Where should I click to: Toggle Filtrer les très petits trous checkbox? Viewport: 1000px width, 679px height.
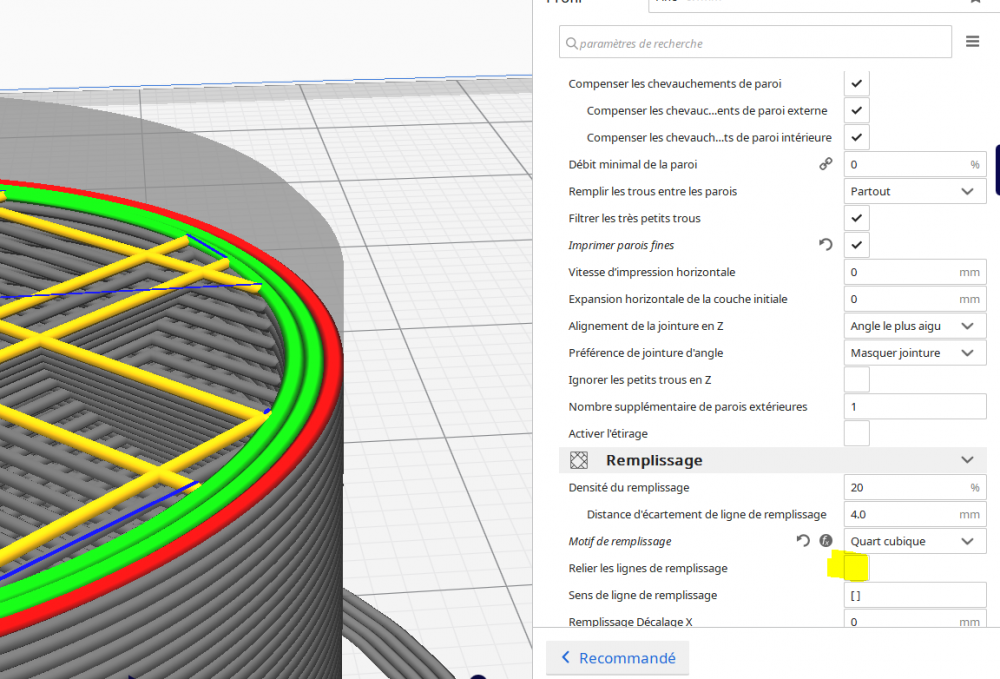coord(857,218)
